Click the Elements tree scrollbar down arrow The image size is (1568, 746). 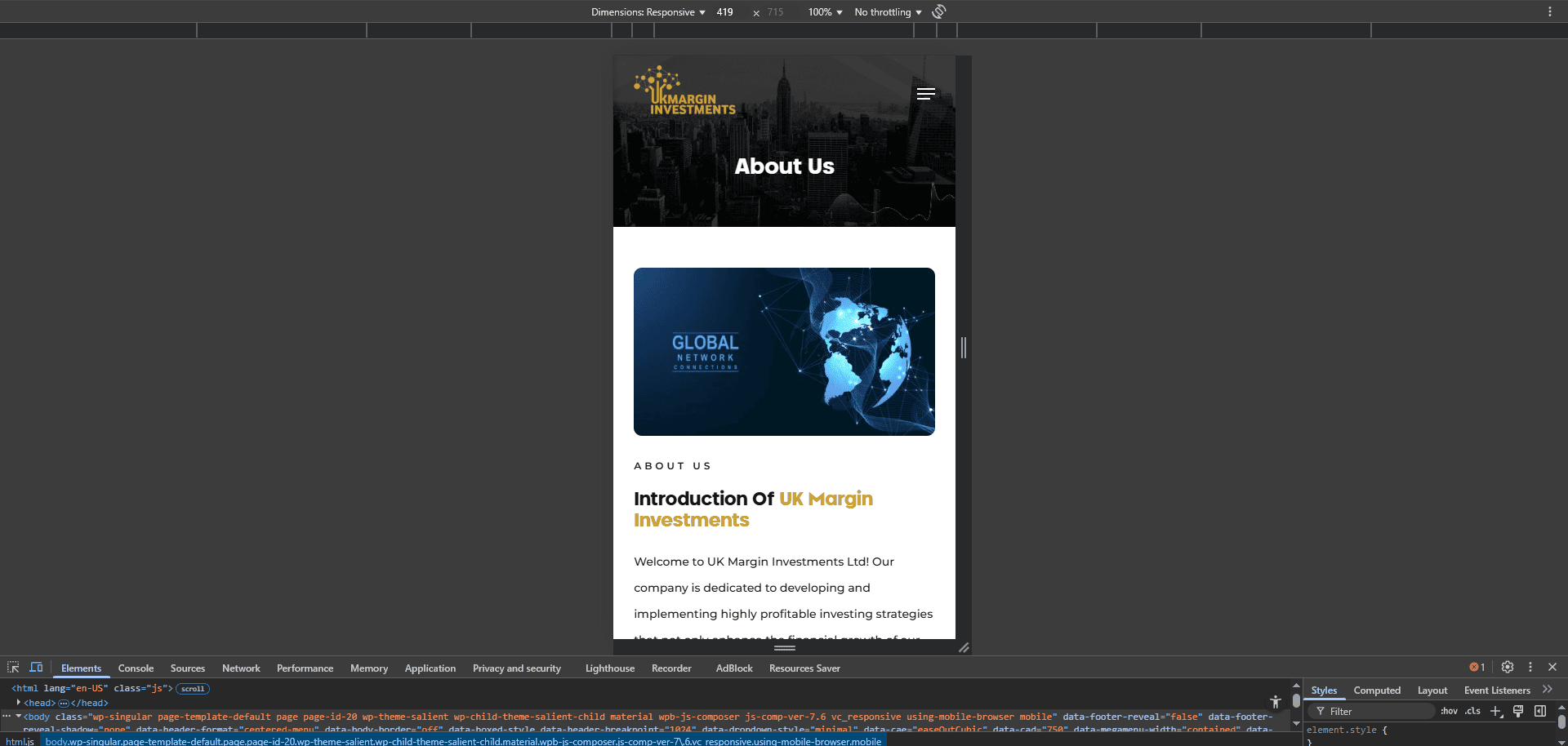pyautogui.click(x=1295, y=723)
